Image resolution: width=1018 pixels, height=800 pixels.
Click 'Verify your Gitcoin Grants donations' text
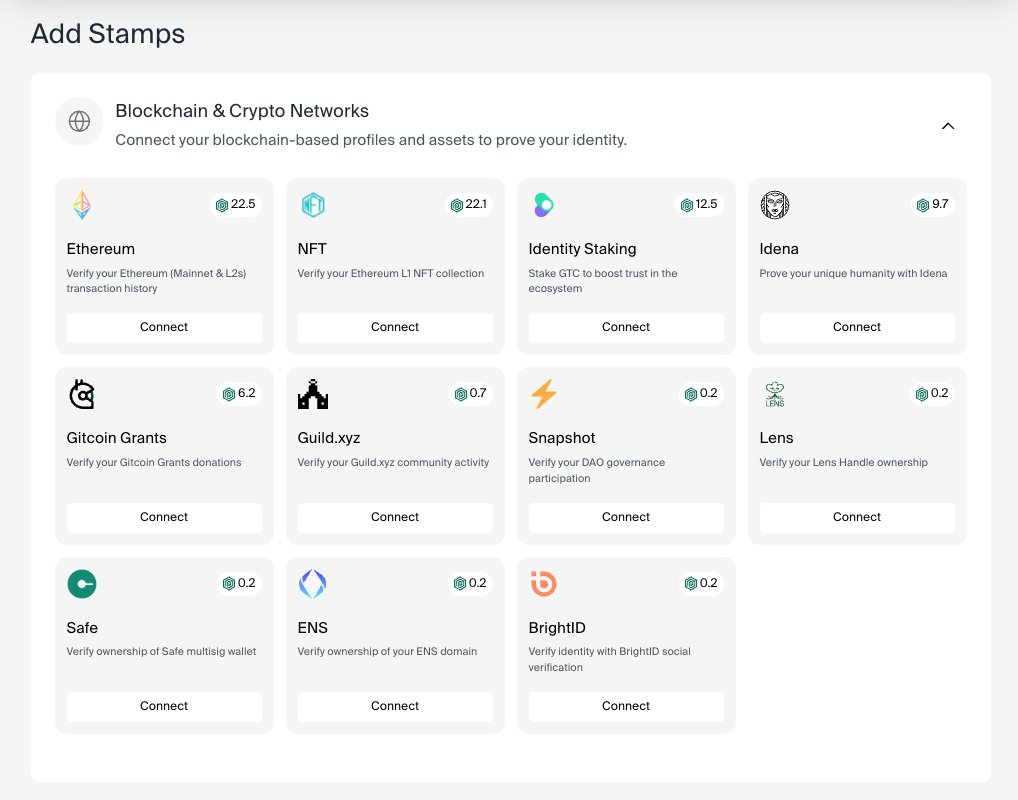coord(154,462)
